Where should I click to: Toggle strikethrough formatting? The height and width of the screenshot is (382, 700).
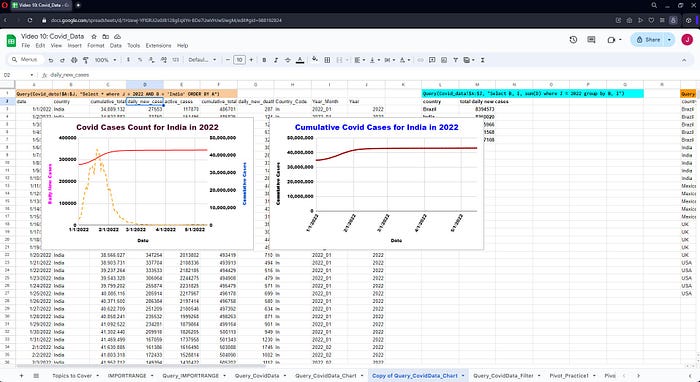[288, 60]
